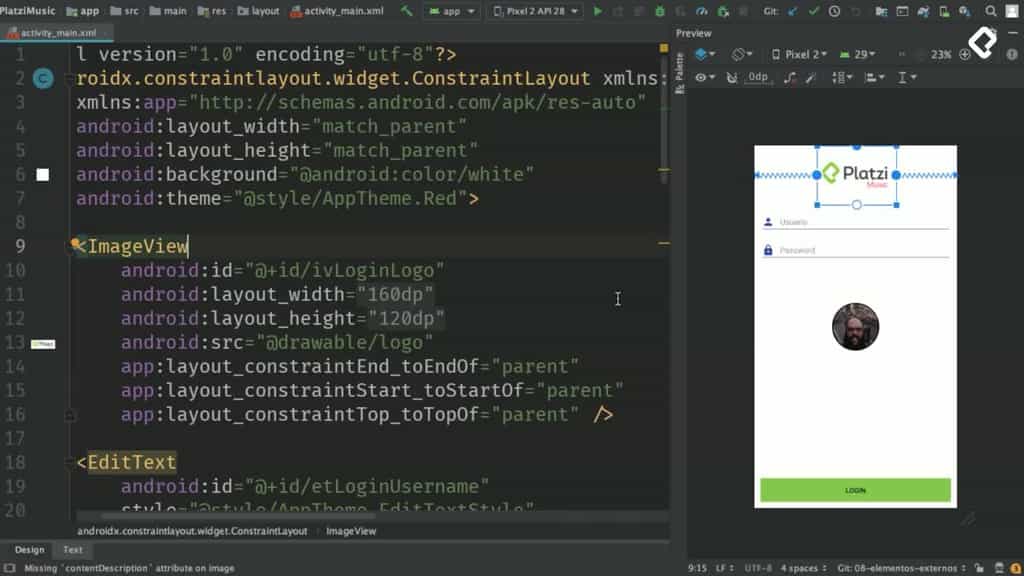
Task: Toggle the line breakpoint gutter square on line 6
Action: pos(40,174)
